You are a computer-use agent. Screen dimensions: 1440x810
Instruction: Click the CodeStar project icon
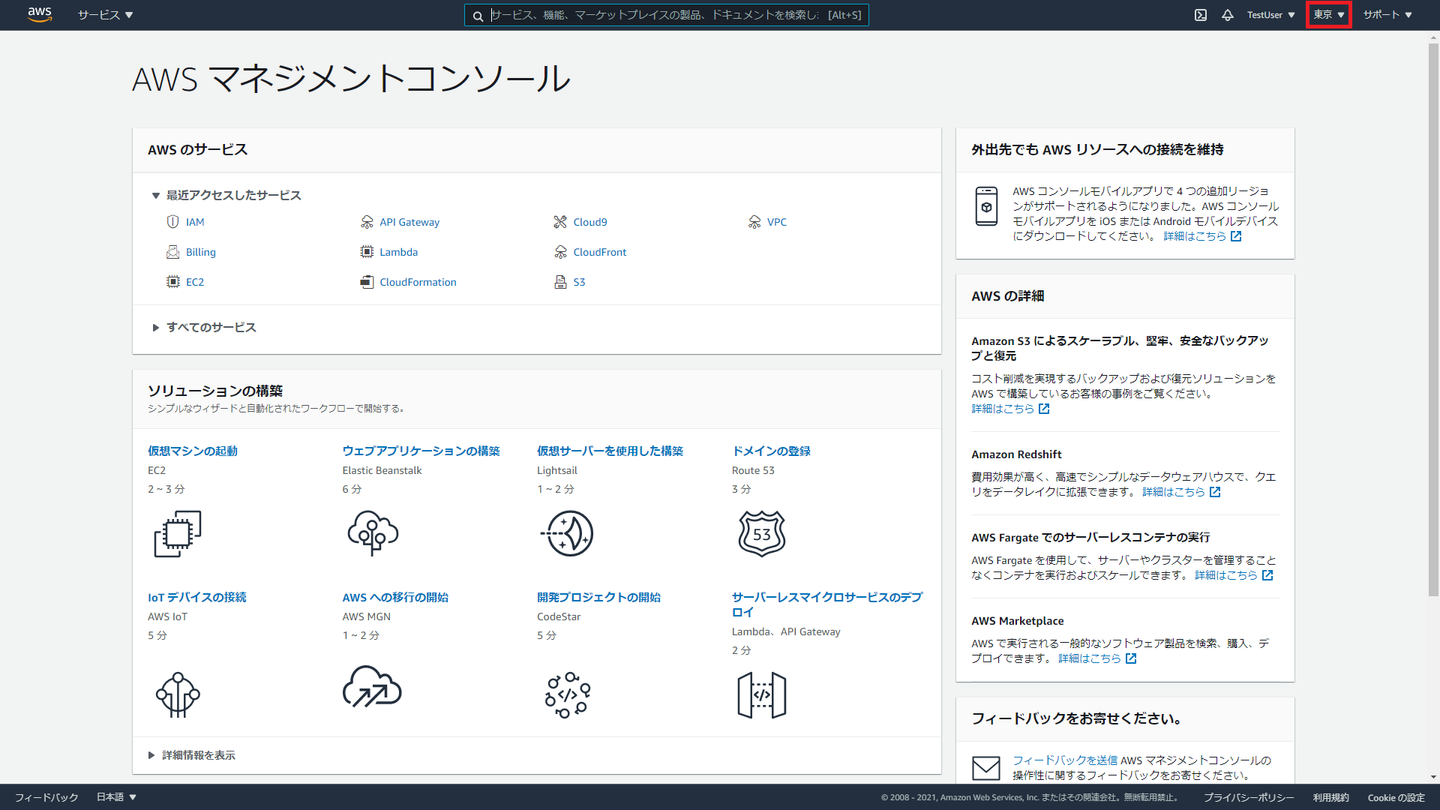click(x=567, y=694)
